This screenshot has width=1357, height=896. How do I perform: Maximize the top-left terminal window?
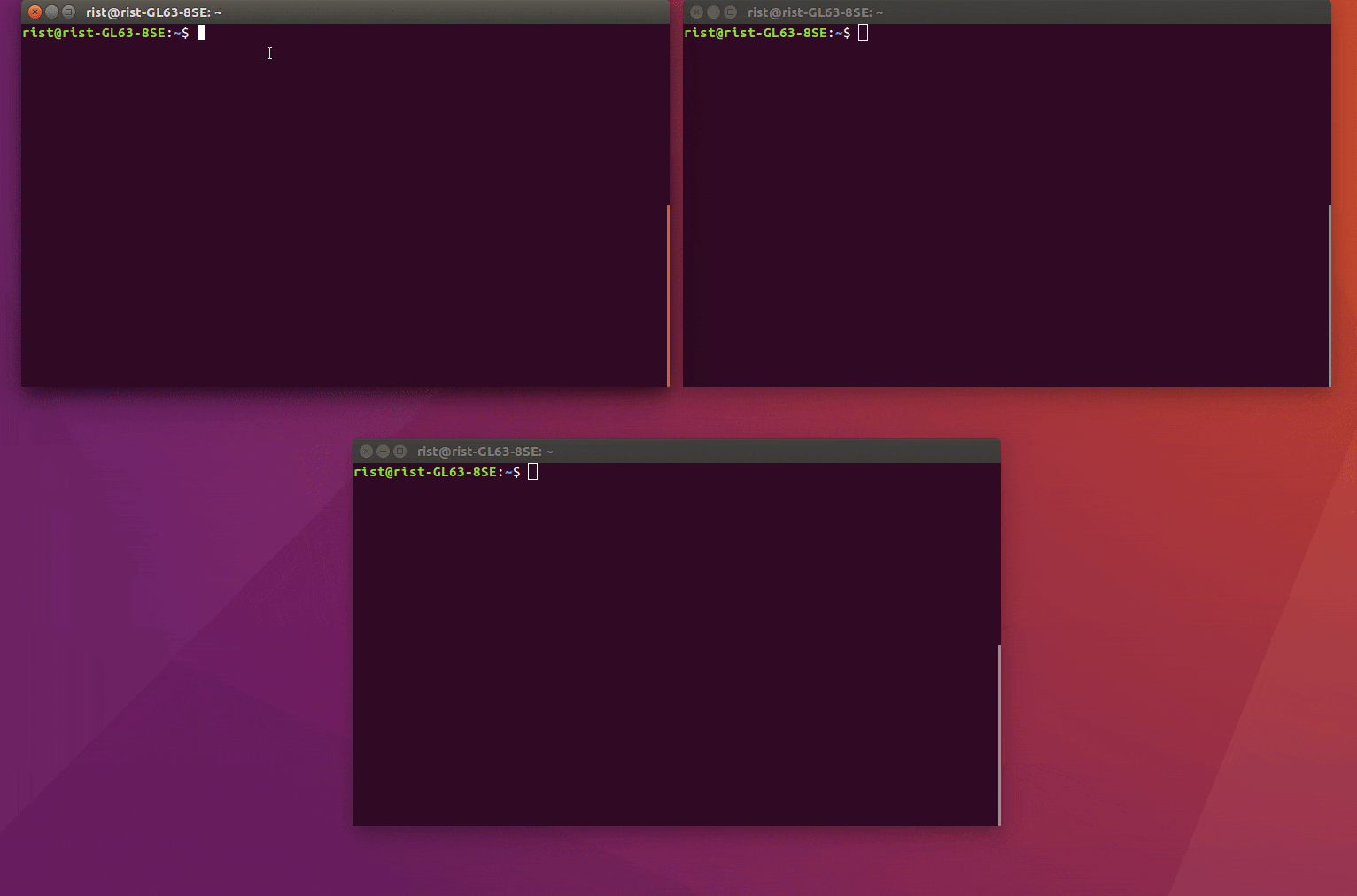tap(68, 12)
